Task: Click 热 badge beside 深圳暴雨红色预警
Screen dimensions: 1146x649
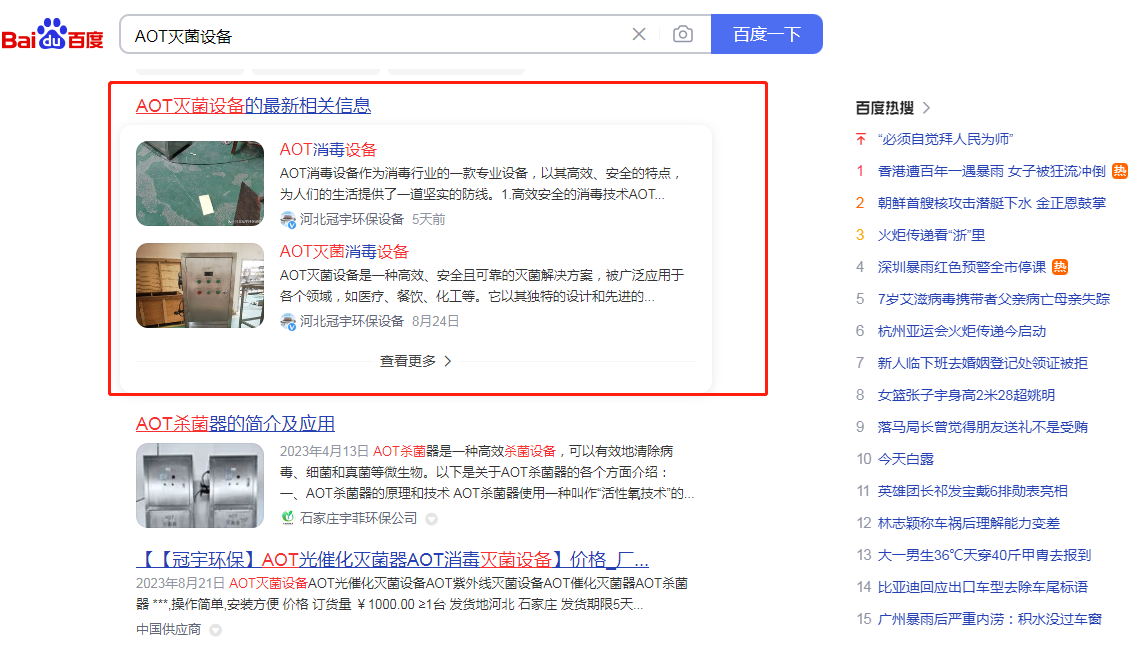Action: [x=1060, y=267]
